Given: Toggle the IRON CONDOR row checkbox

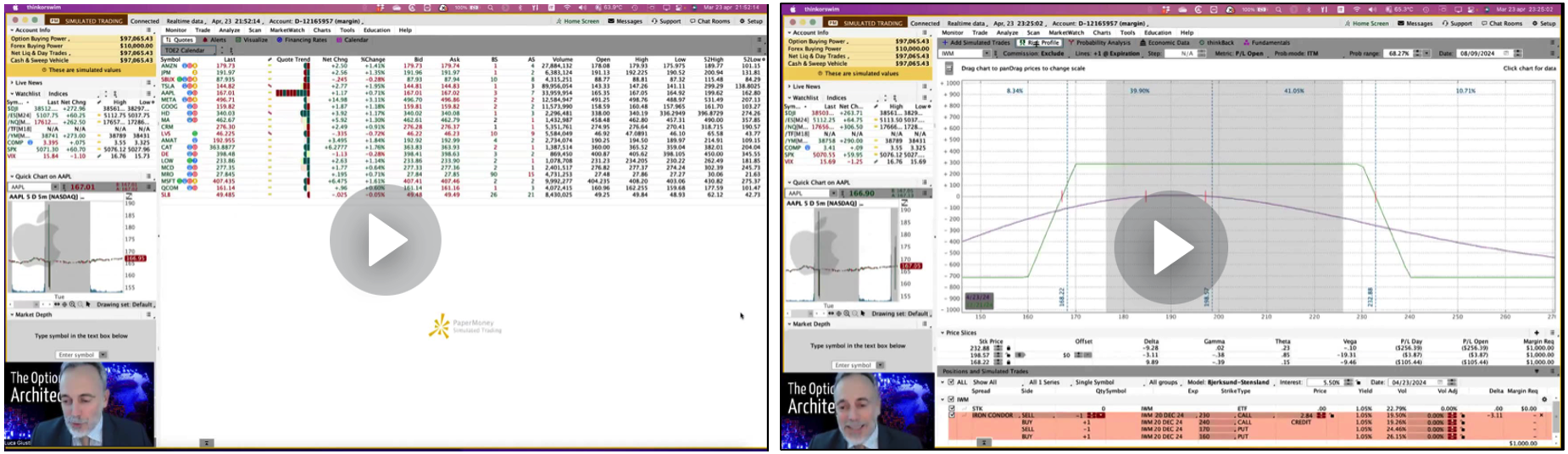Looking at the screenshot, I should click(x=951, y=415).
